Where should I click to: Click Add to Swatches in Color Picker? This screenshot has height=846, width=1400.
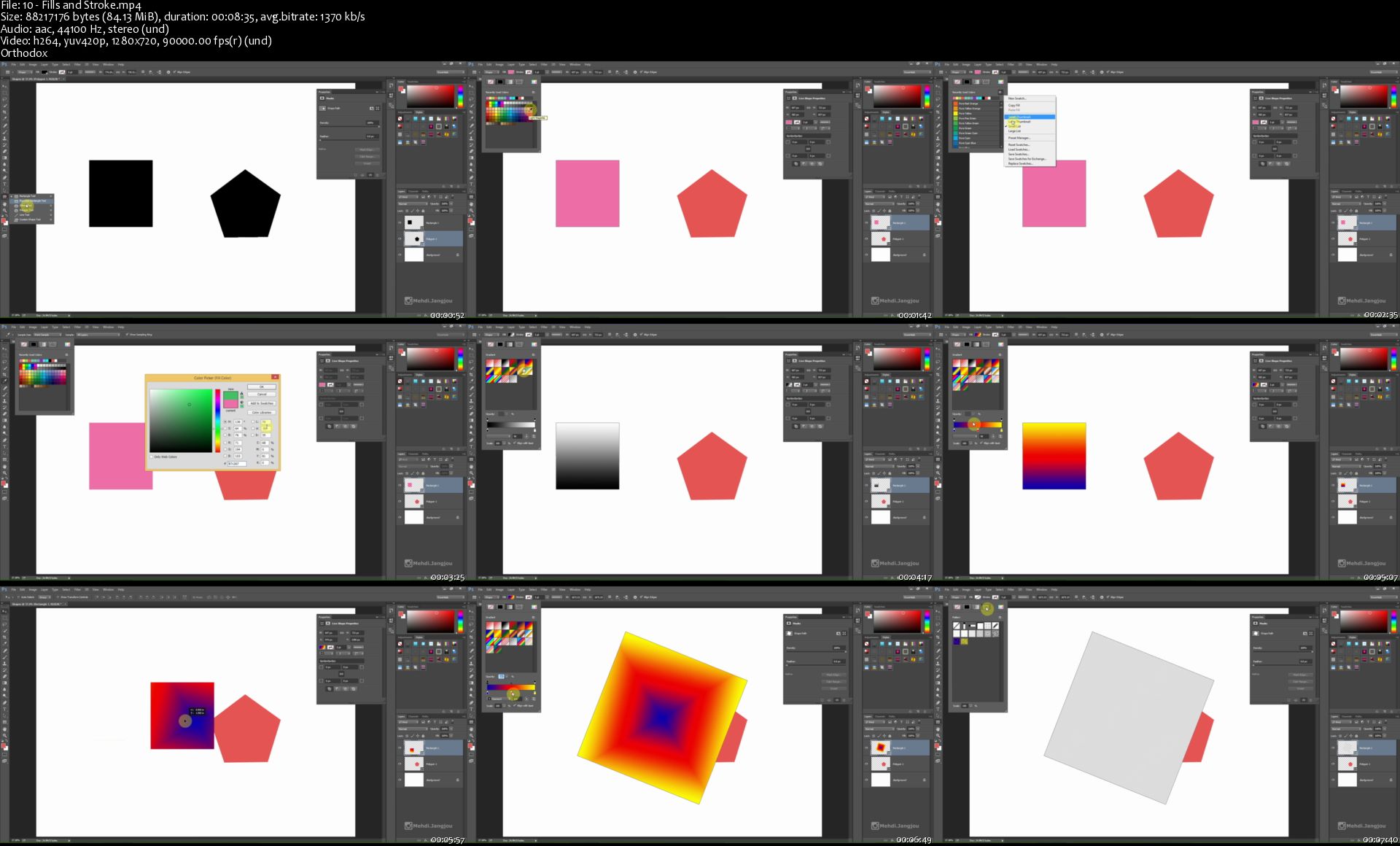(262, 403)
